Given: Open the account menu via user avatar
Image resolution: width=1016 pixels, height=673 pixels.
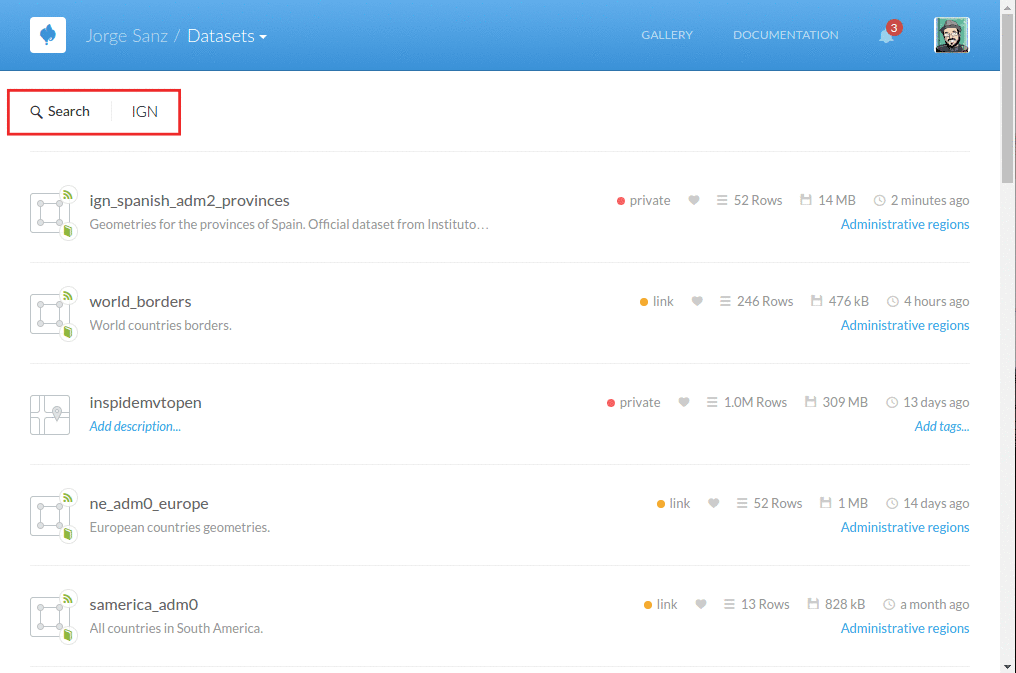Looking at the screenshot, I should coord(951,34).
